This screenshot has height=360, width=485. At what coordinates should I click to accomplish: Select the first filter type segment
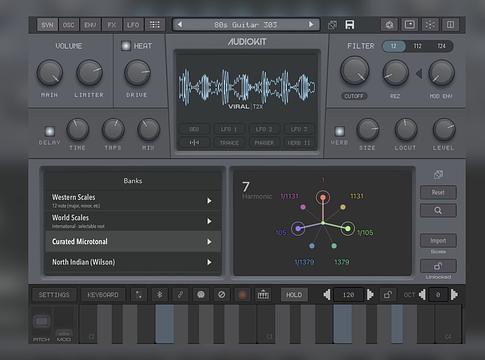394,46
